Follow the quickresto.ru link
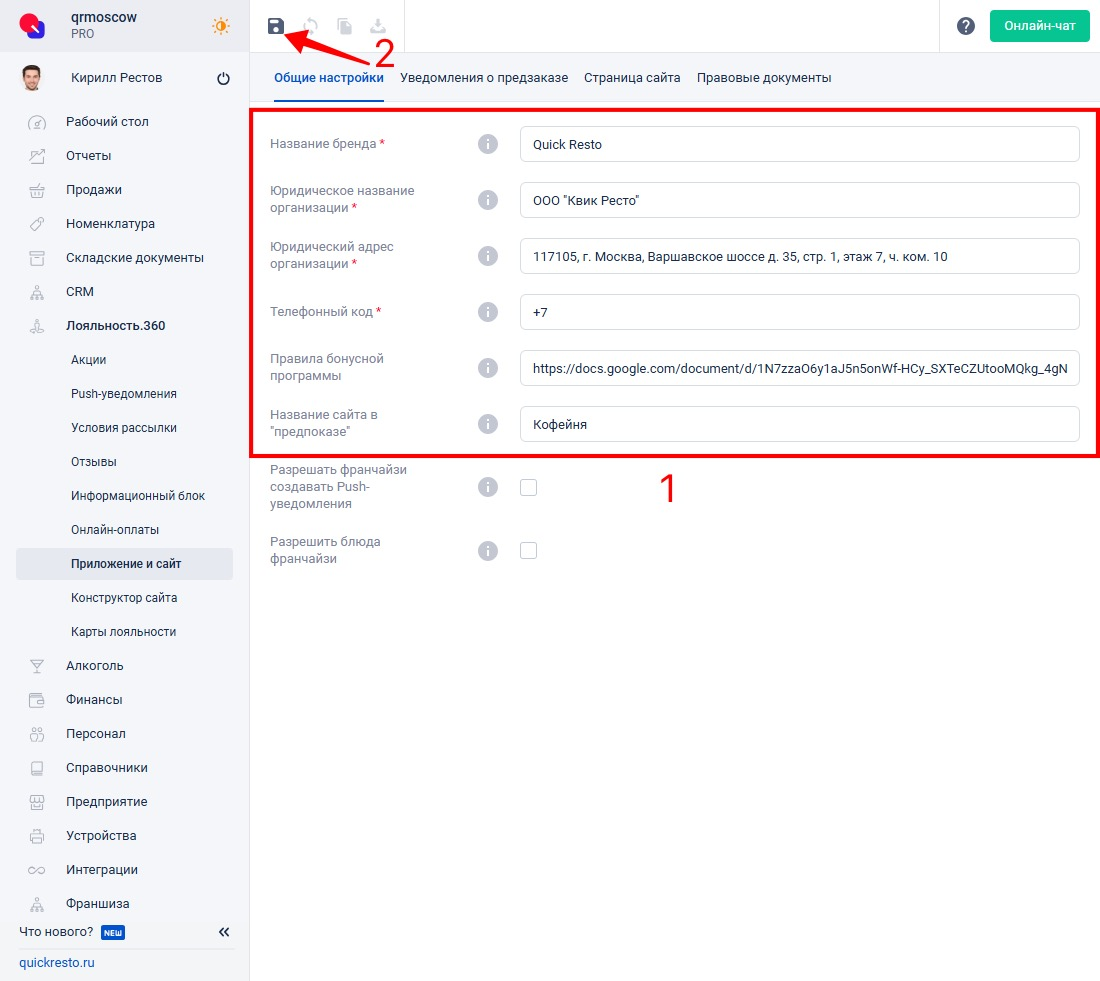The image size is (1100, 981). (x=57, y=963)
